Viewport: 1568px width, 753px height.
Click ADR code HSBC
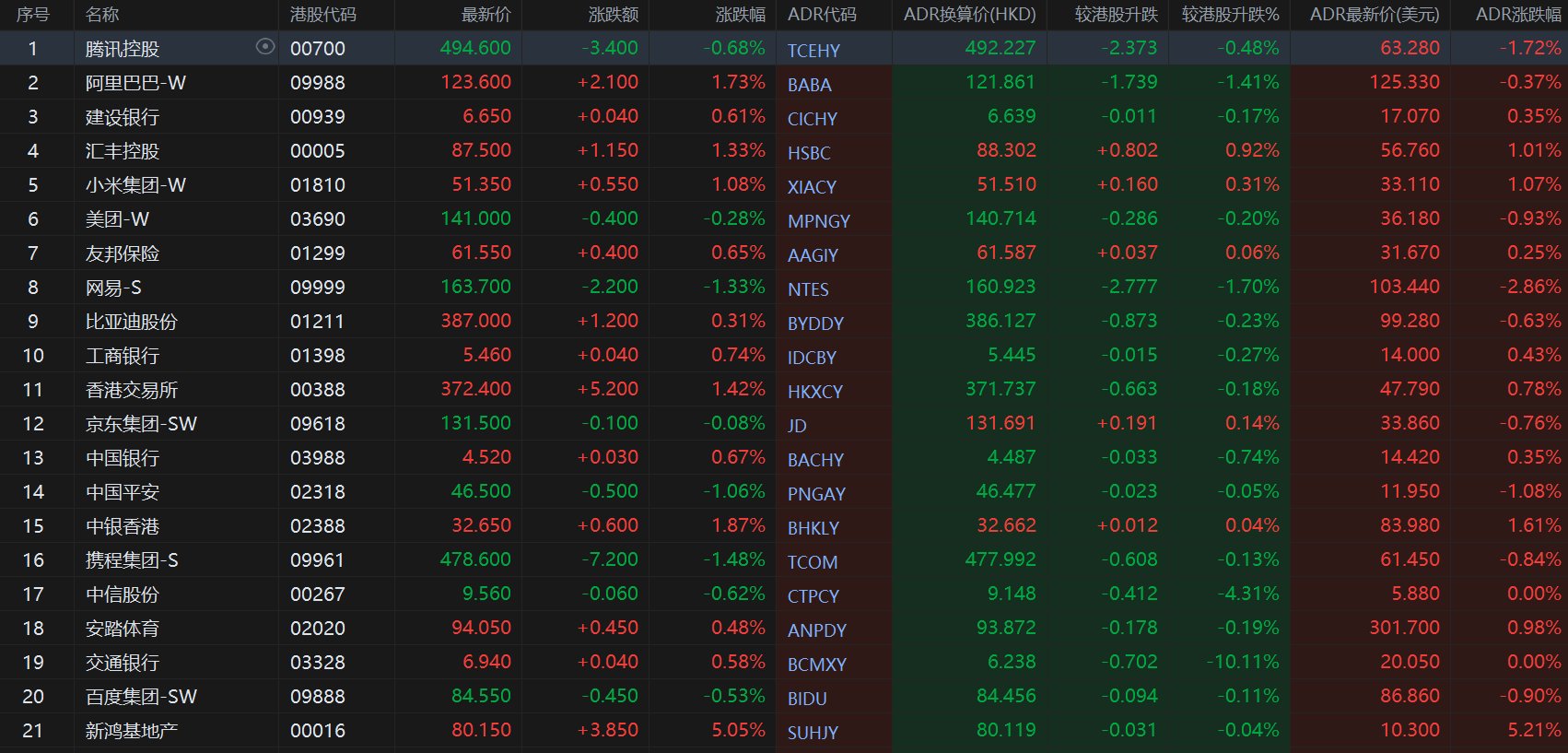(809, 153)
